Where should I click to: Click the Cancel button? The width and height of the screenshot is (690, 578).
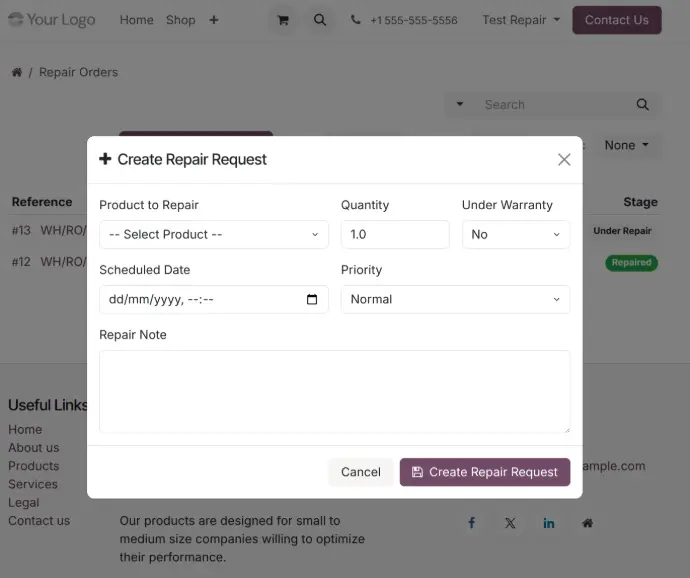[x=360, y=472]
